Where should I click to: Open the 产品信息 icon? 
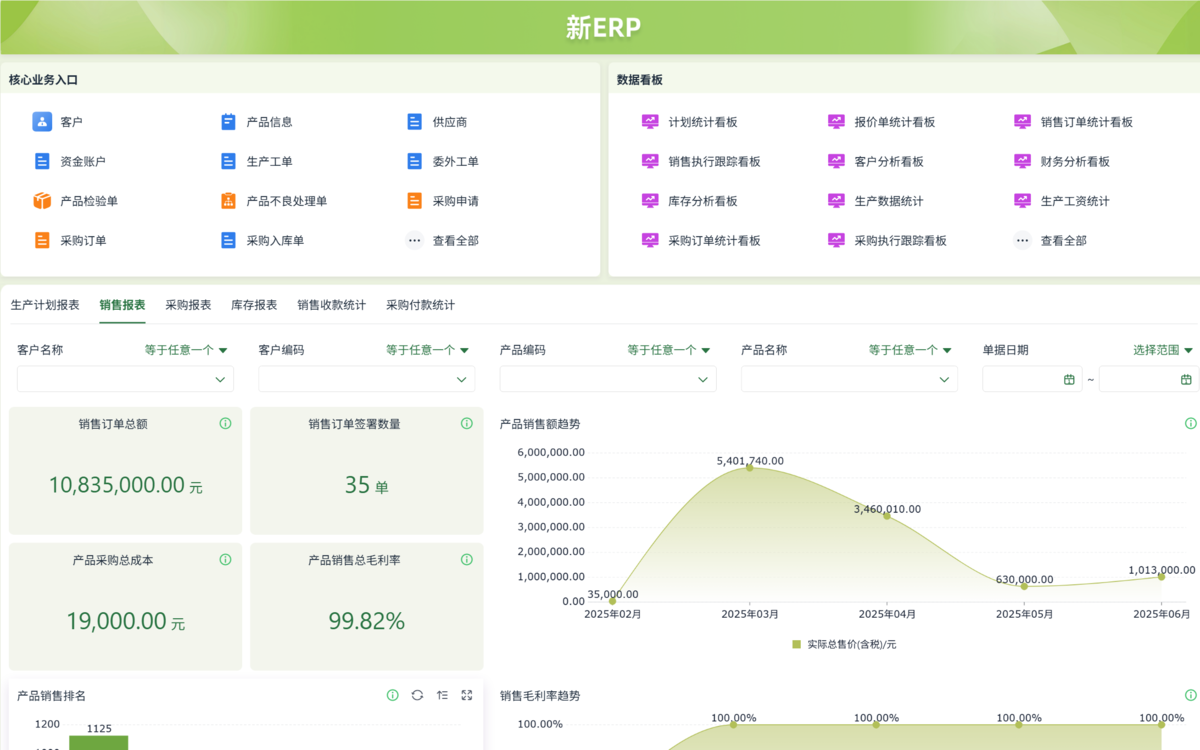coord(228,122)
